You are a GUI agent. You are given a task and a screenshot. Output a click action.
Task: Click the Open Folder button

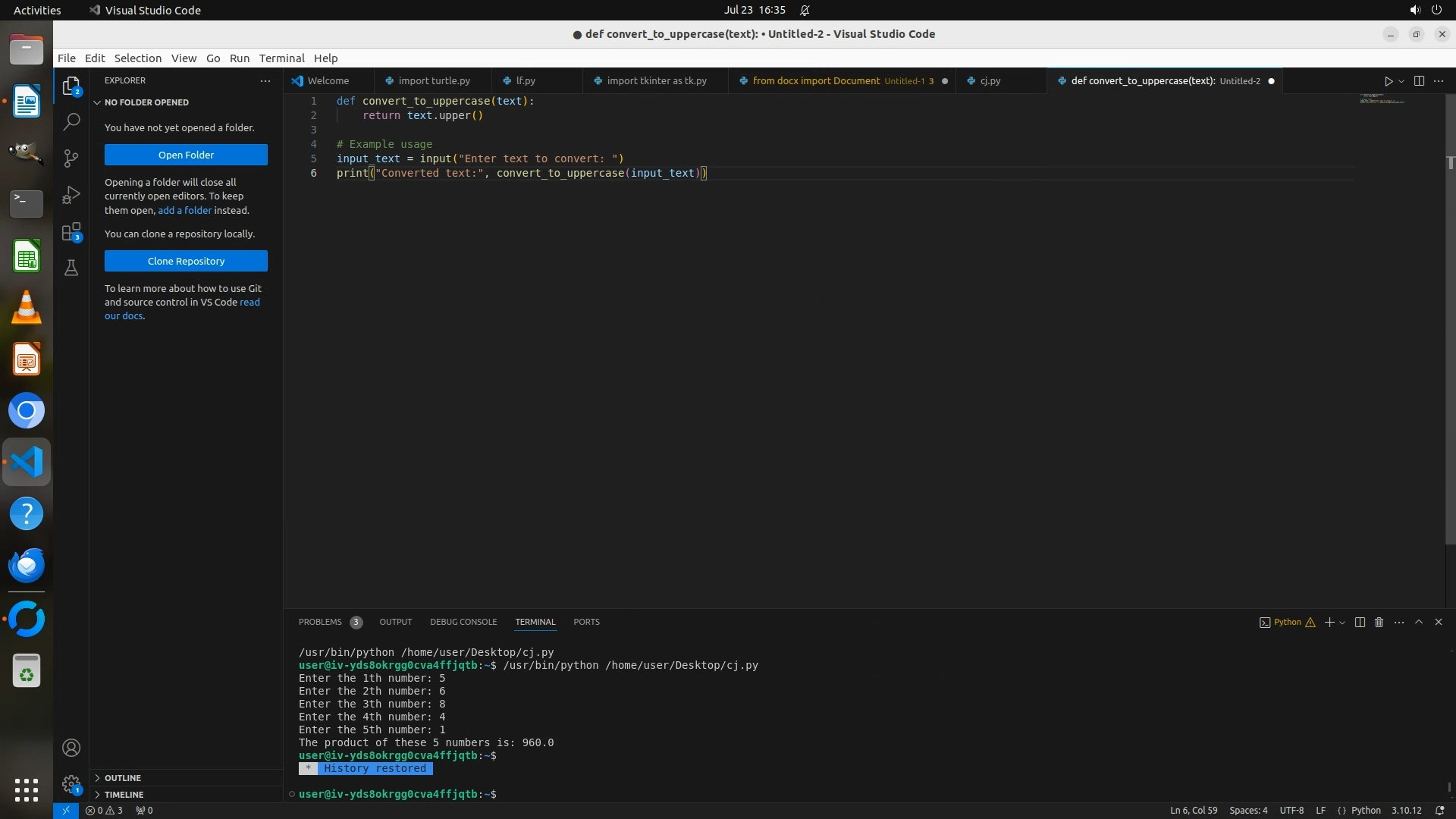pyautogui.click(x=186, y=155)
